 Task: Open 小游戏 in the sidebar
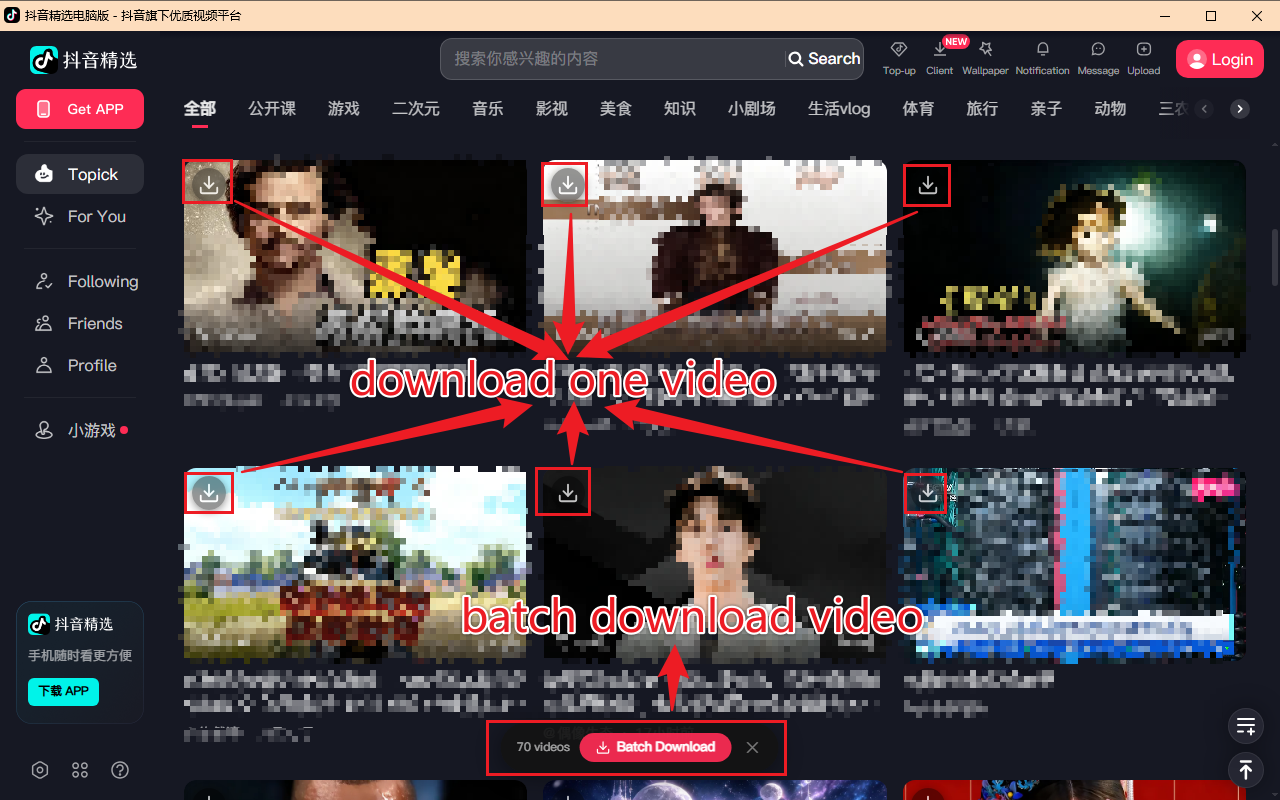pos(80,430)
